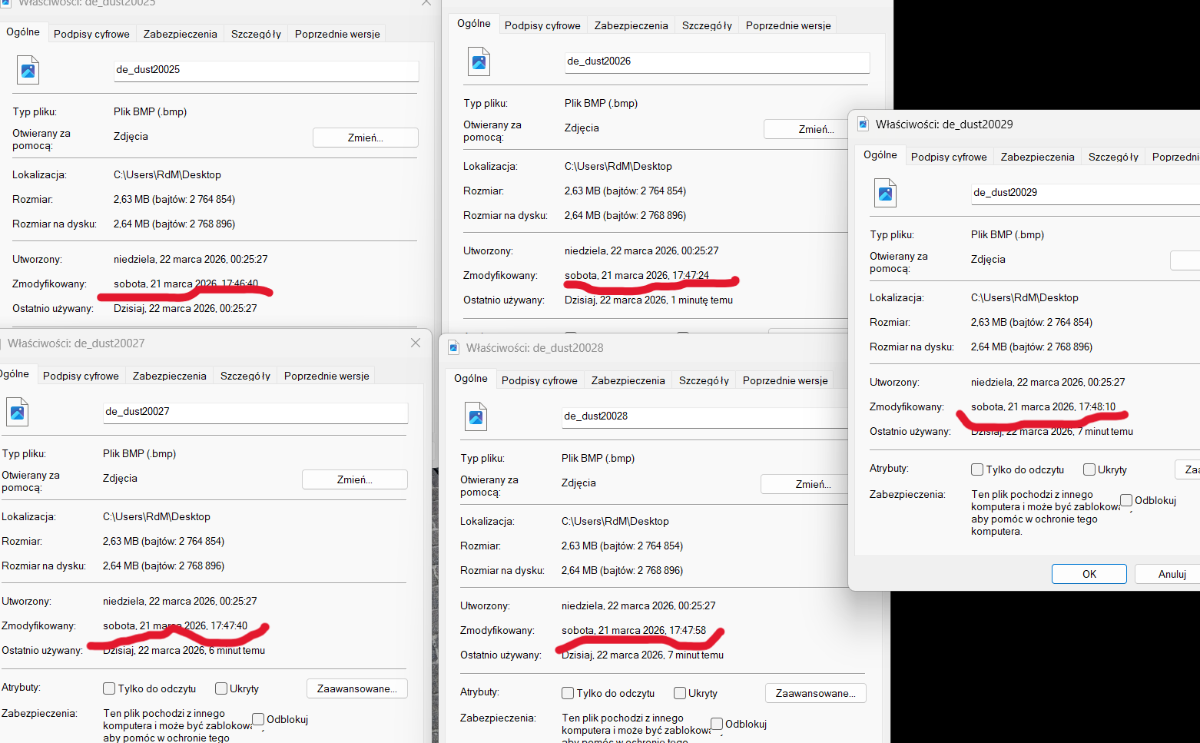Click the title bar icon of de_dust20028 window
1200x743 pixels.
(x=455, y=347)
